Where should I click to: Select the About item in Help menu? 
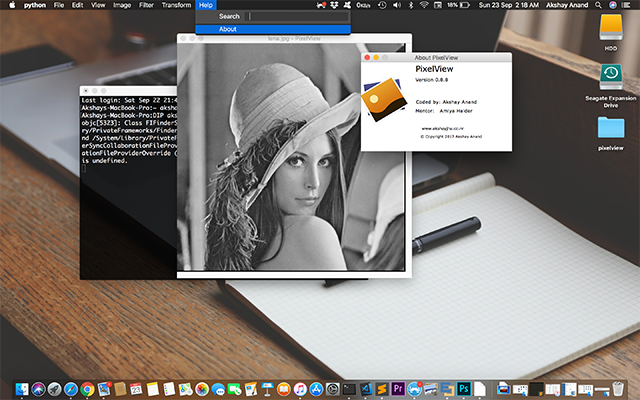pyautogui.click(x=273, y=29)
